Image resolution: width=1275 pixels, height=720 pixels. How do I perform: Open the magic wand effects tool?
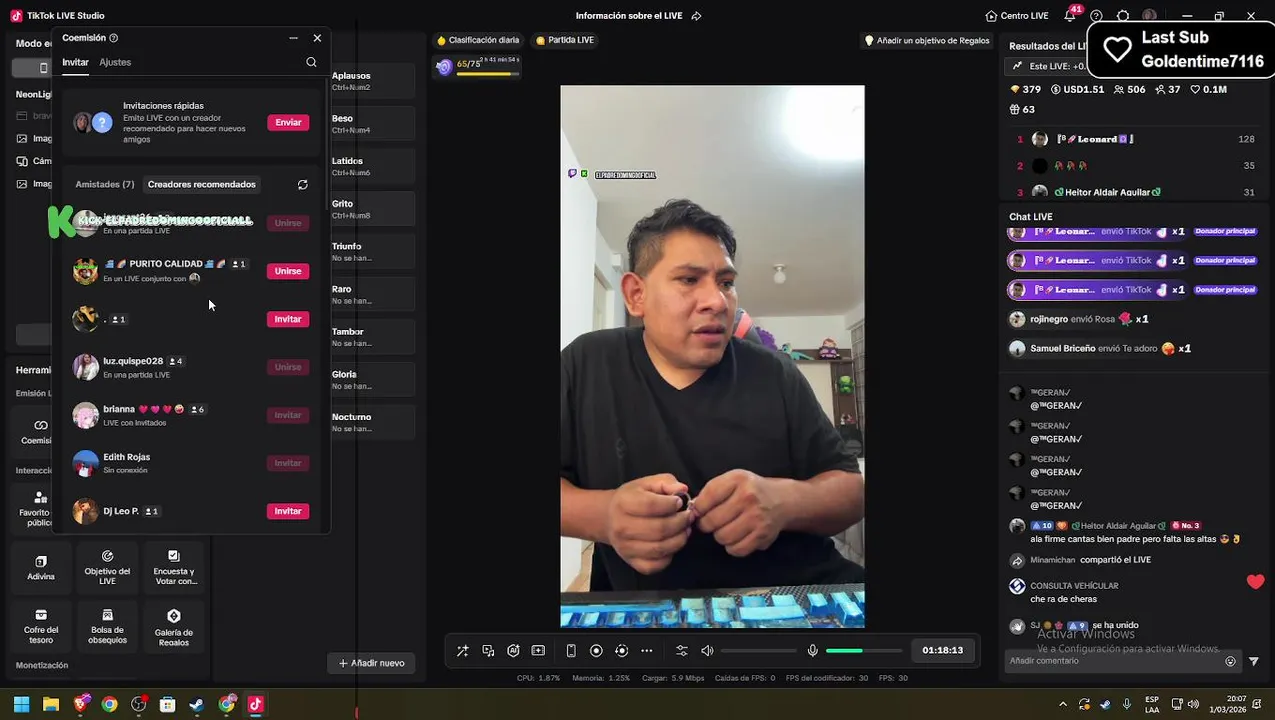coord(463,650)
